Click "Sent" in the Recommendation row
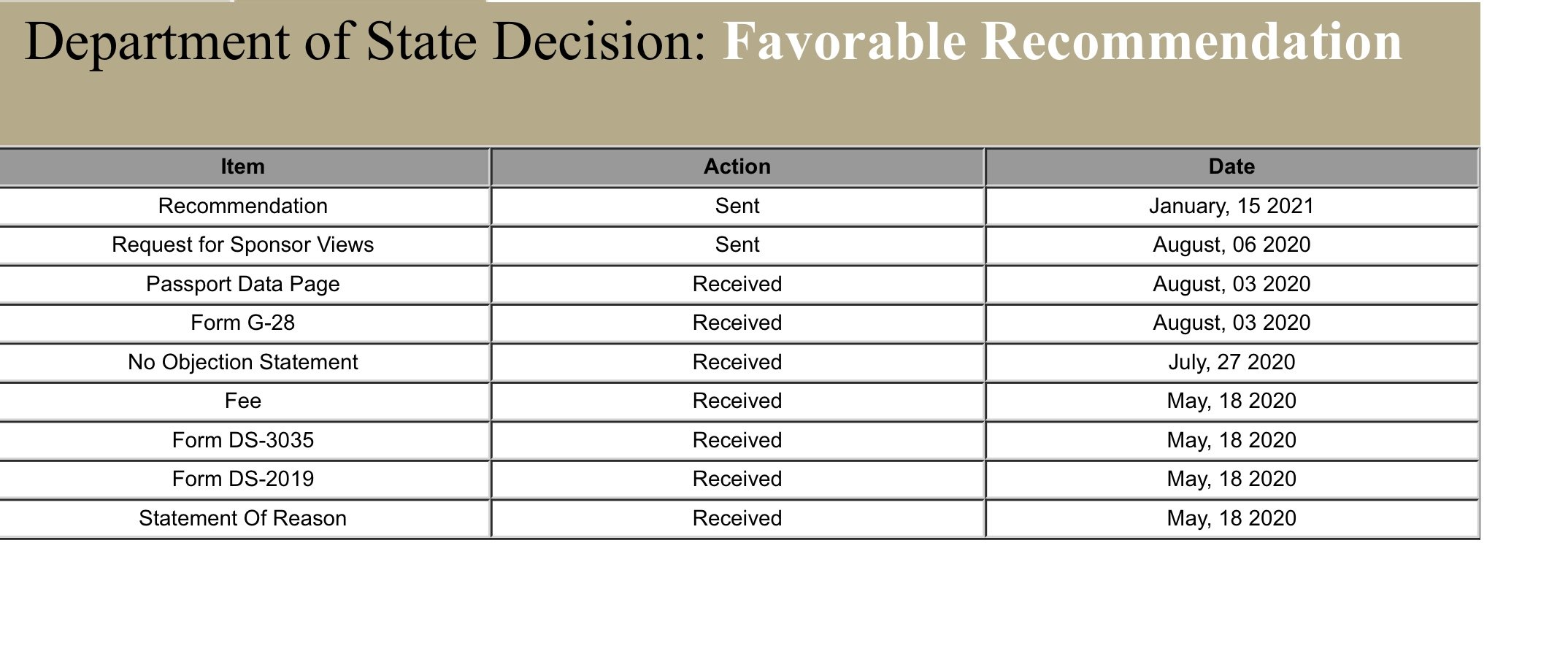 (x=737, y=207)
